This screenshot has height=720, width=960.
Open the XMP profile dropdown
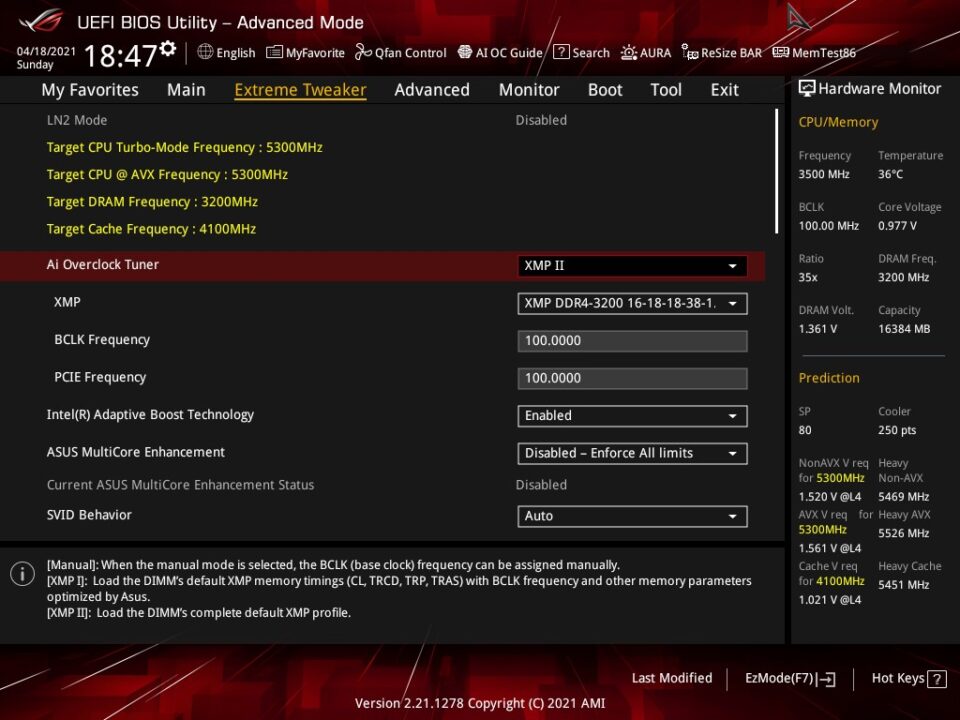click(x=632, y=303)
